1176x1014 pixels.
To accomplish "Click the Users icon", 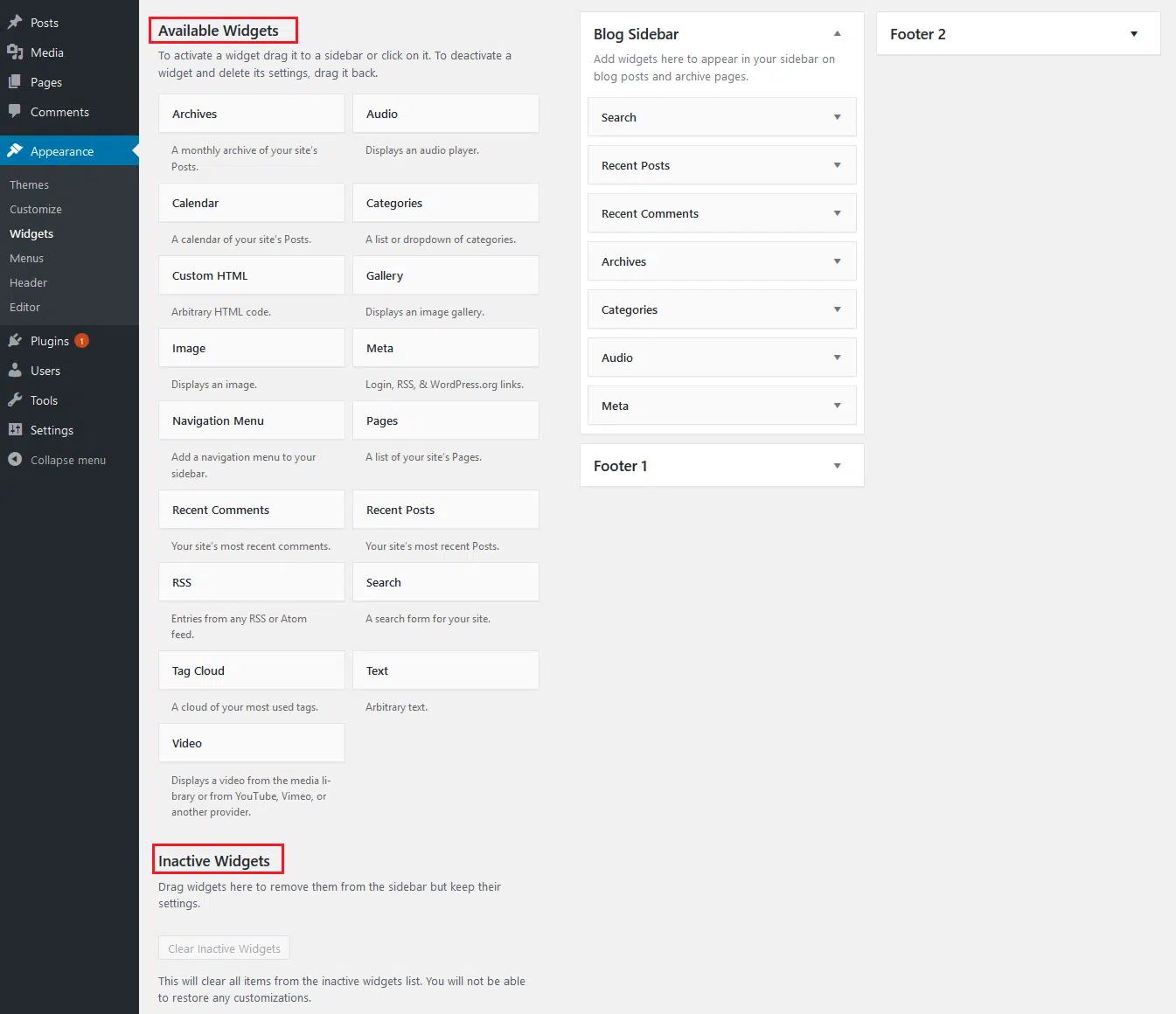I will [14, 370].
